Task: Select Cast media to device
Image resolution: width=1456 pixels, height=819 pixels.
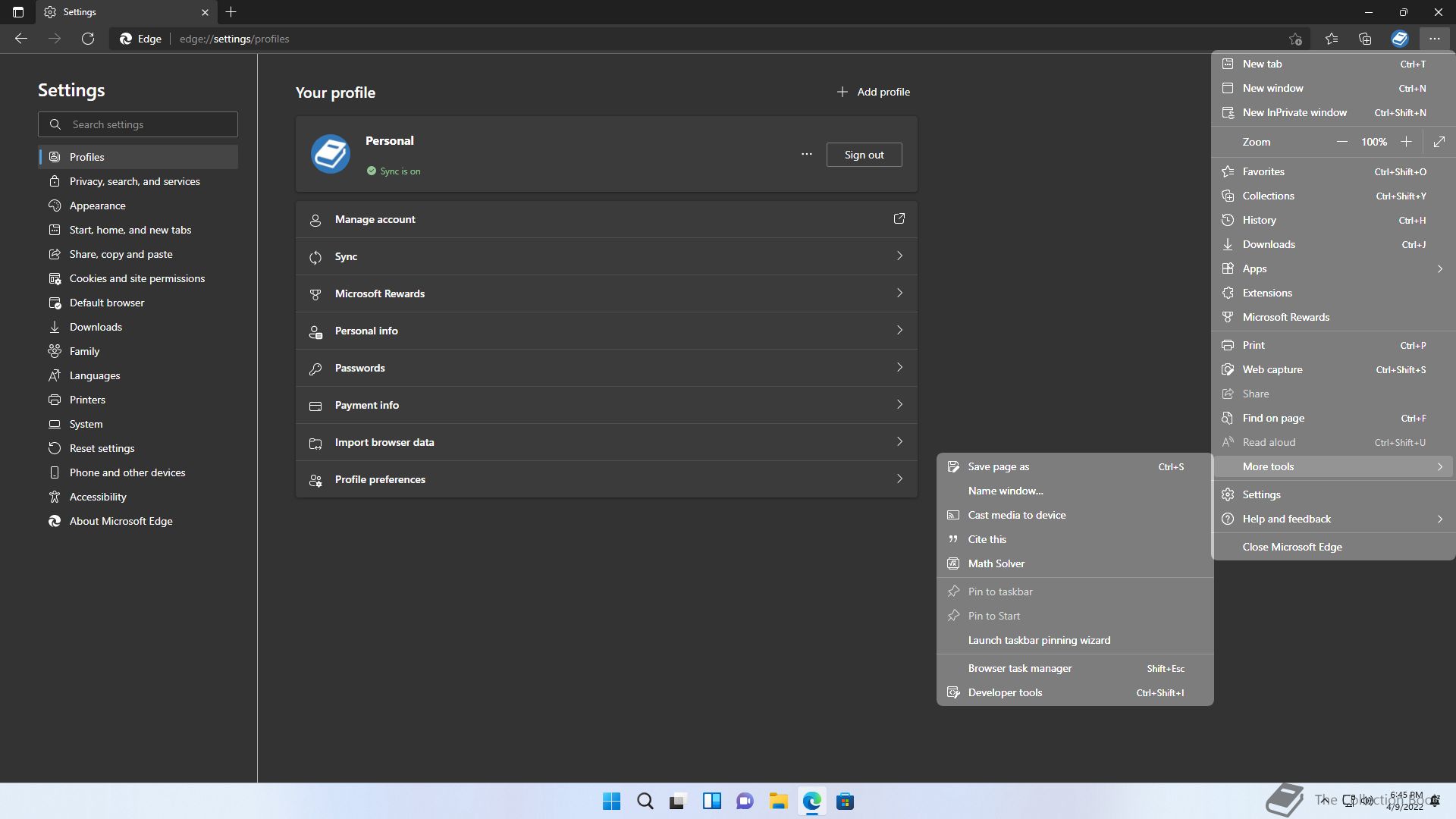Action: 1075,515
